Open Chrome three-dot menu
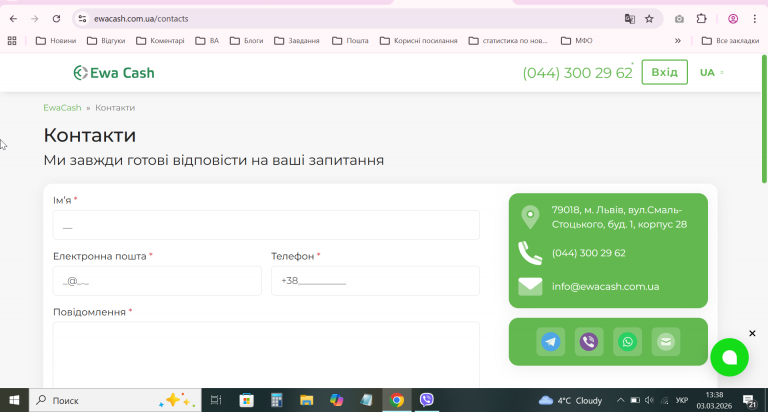 (x=754, y=19)
